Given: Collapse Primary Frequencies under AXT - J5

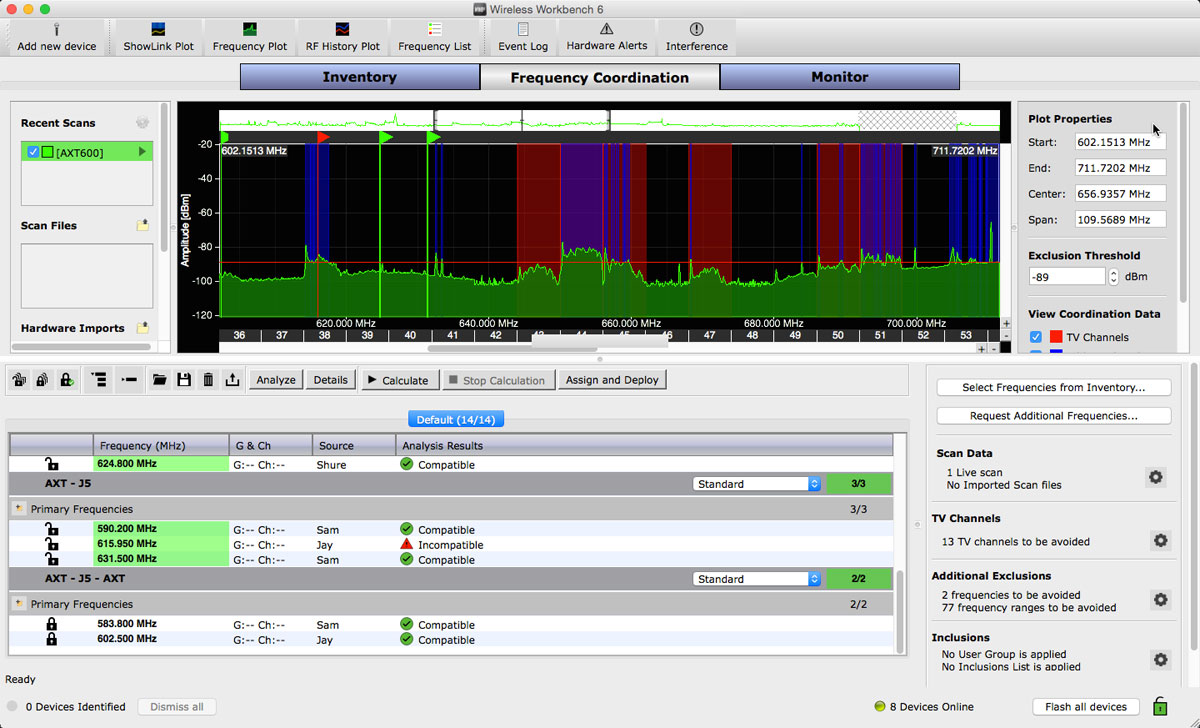Looking at the screenshot, I should 19,509.
